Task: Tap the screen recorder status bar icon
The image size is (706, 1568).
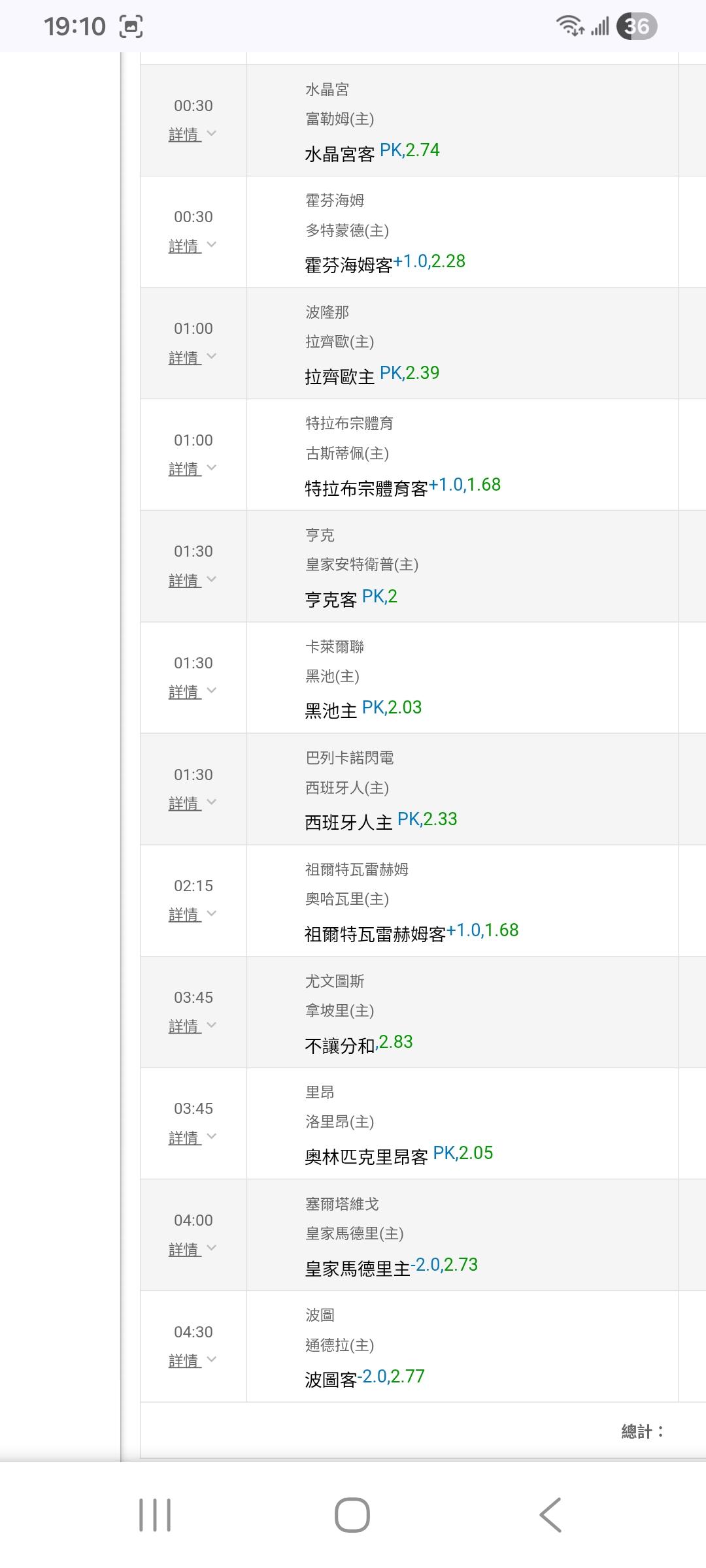Action: (x=131, y=27)
